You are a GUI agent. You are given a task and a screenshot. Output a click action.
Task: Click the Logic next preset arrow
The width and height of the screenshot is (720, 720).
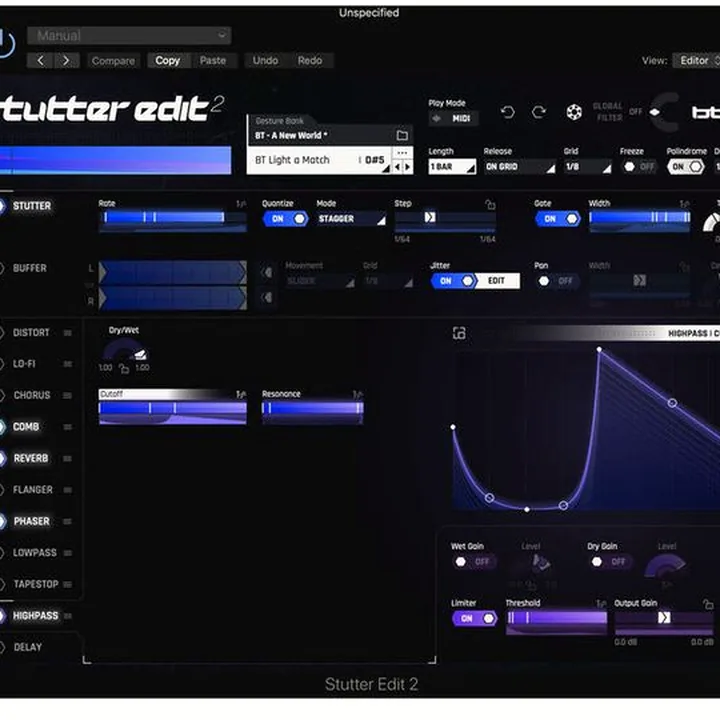[x=66, y=60]
